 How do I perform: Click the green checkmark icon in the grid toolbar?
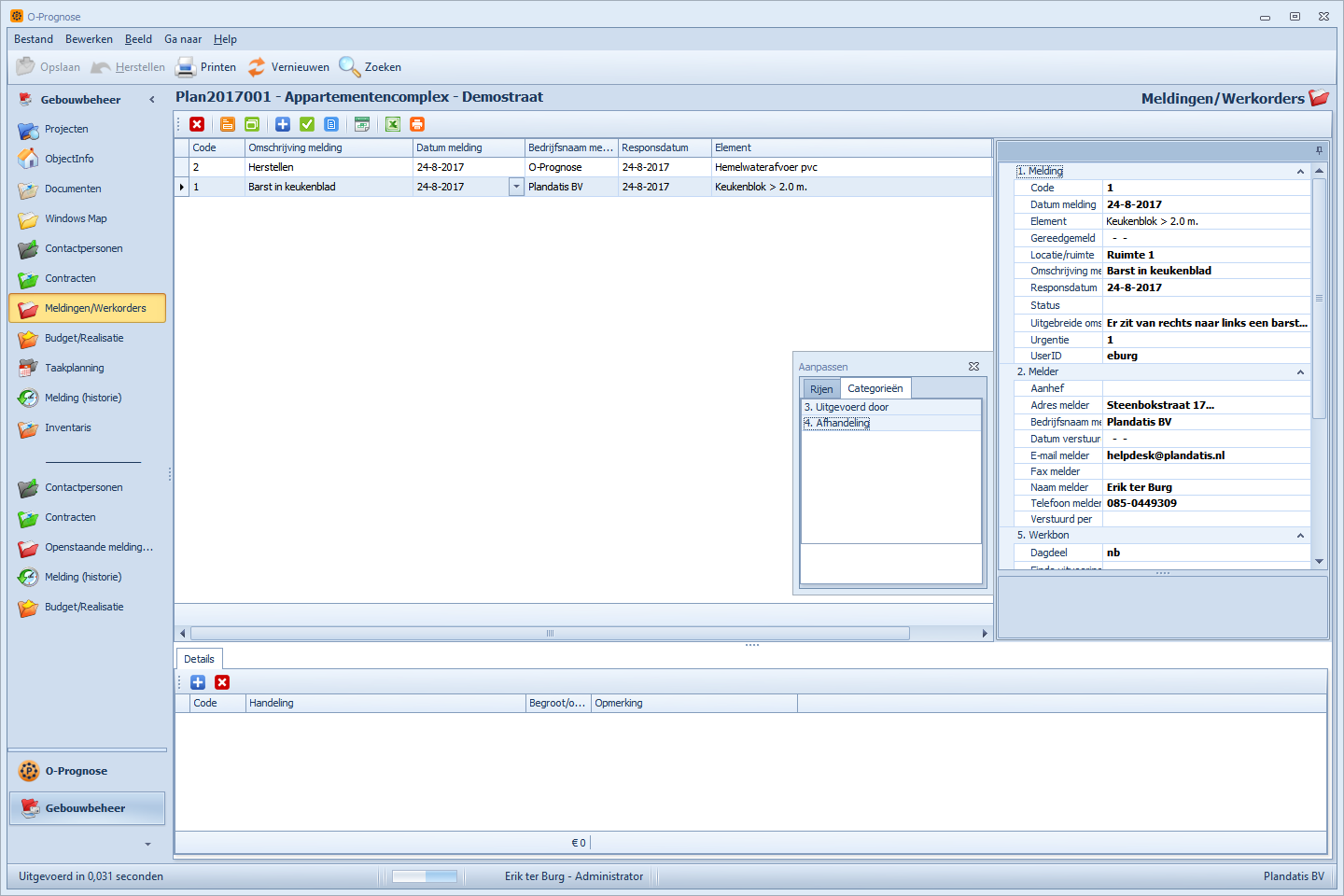[x=307, y=124]
